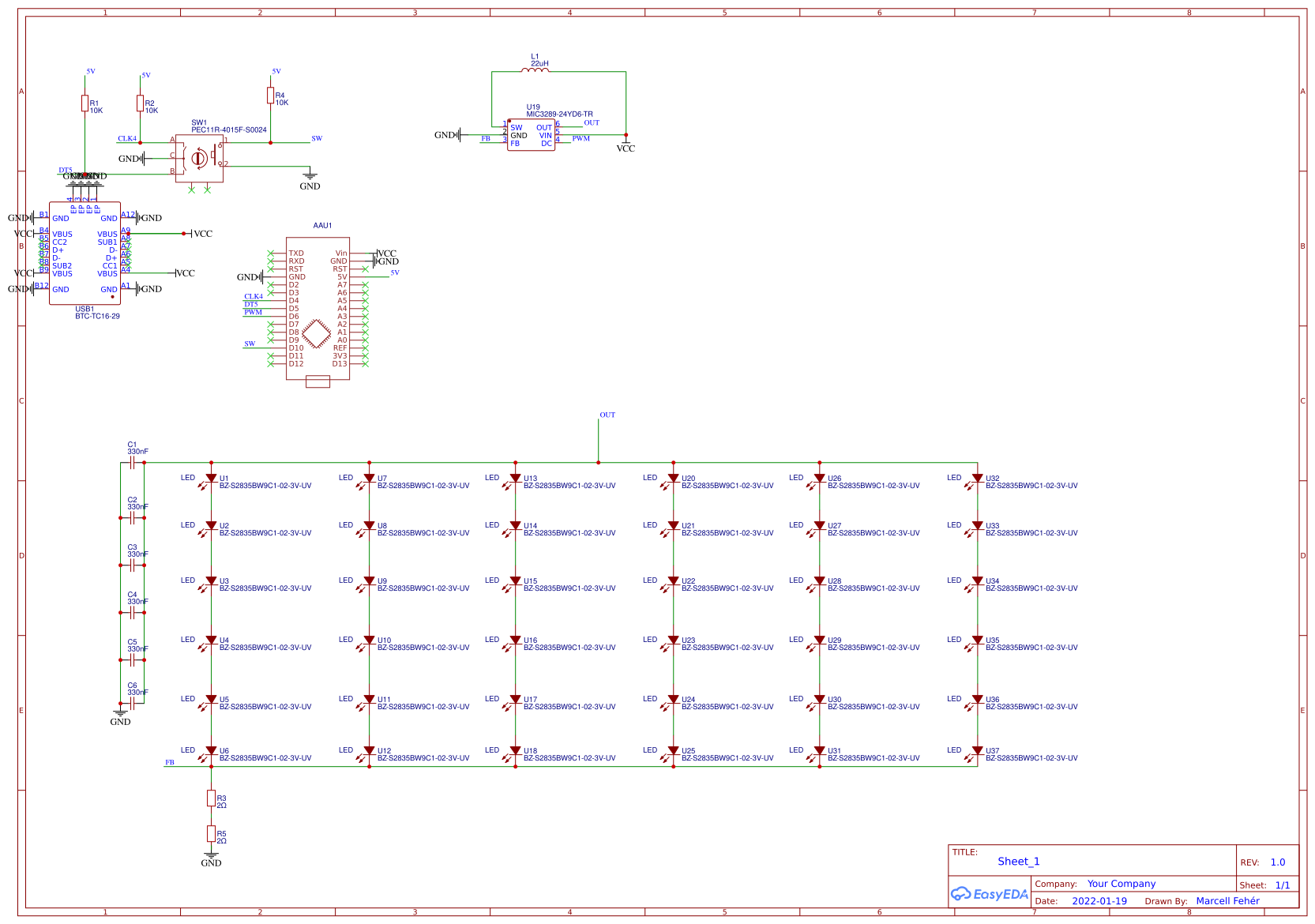Click the U13 LED diode symbol

tap(514, 479)
